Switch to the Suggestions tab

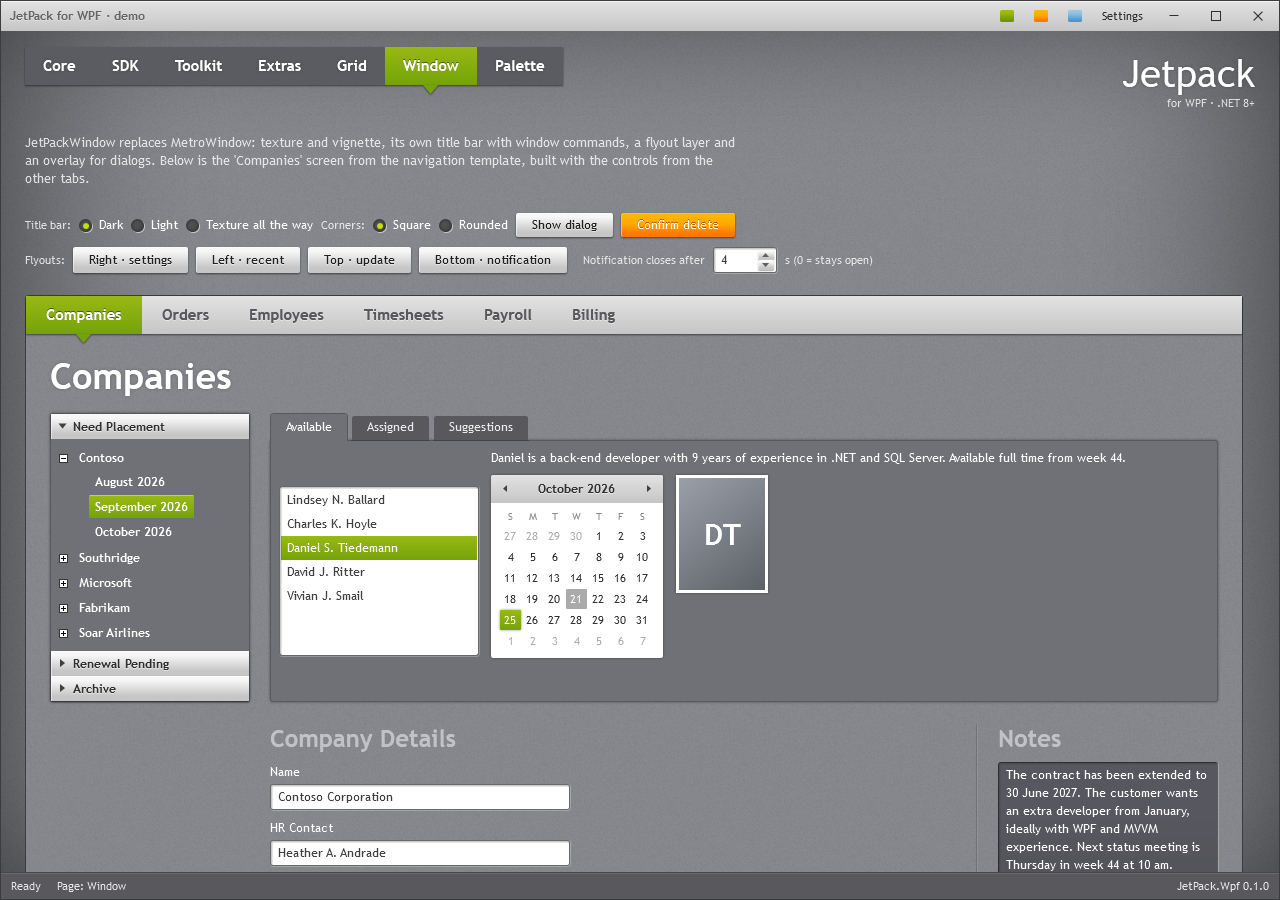click(x=481, y=427)
